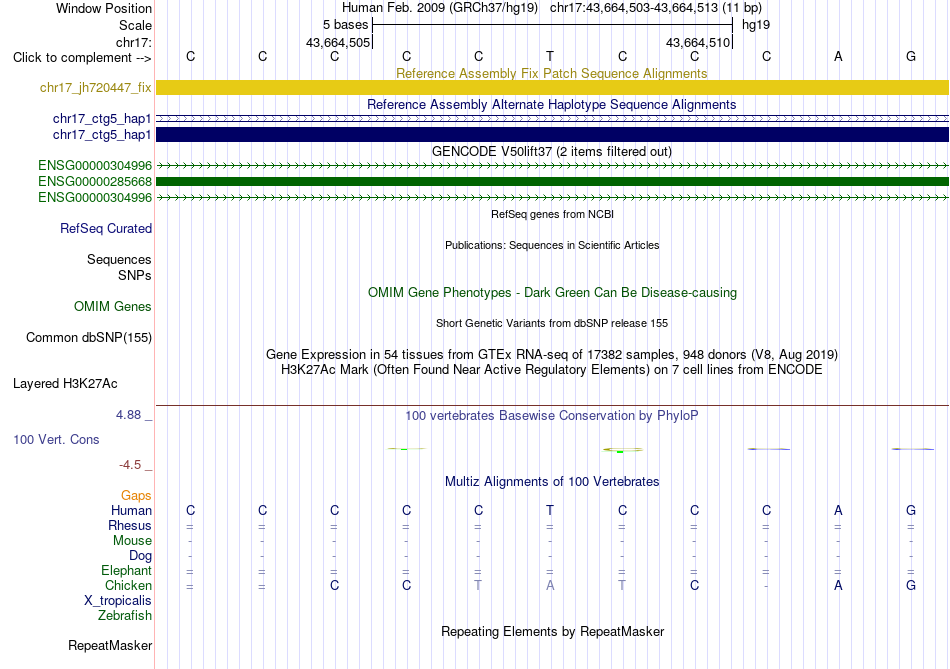The width and height of the screenshot is (950, 669).
Task: Select the X_tropicalis species label
Action: click(x=118, y=601)
